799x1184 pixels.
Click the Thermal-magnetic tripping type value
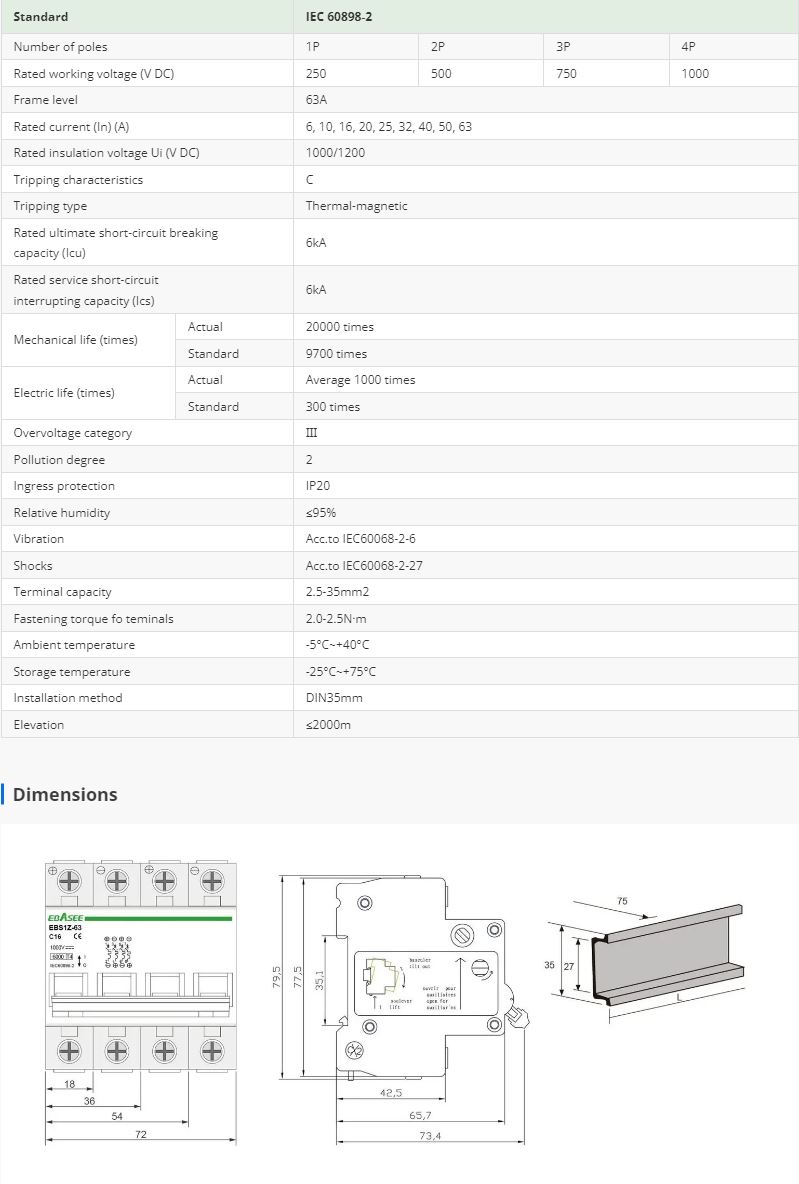356,206
